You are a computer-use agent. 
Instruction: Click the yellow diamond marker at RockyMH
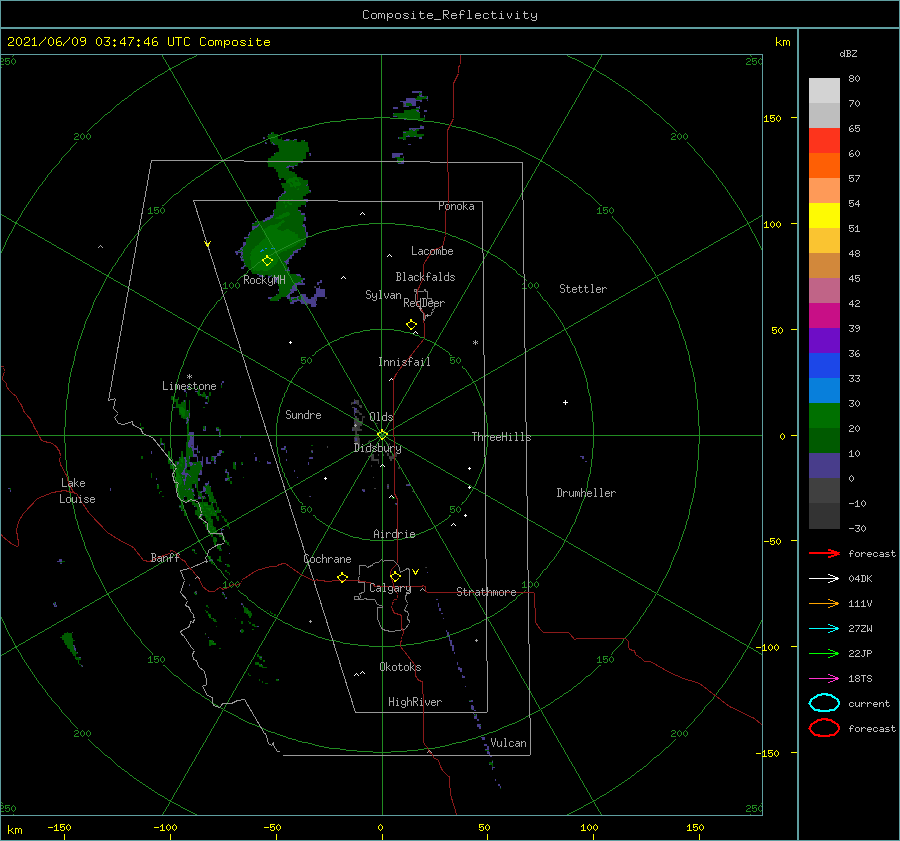coord(267,261)
